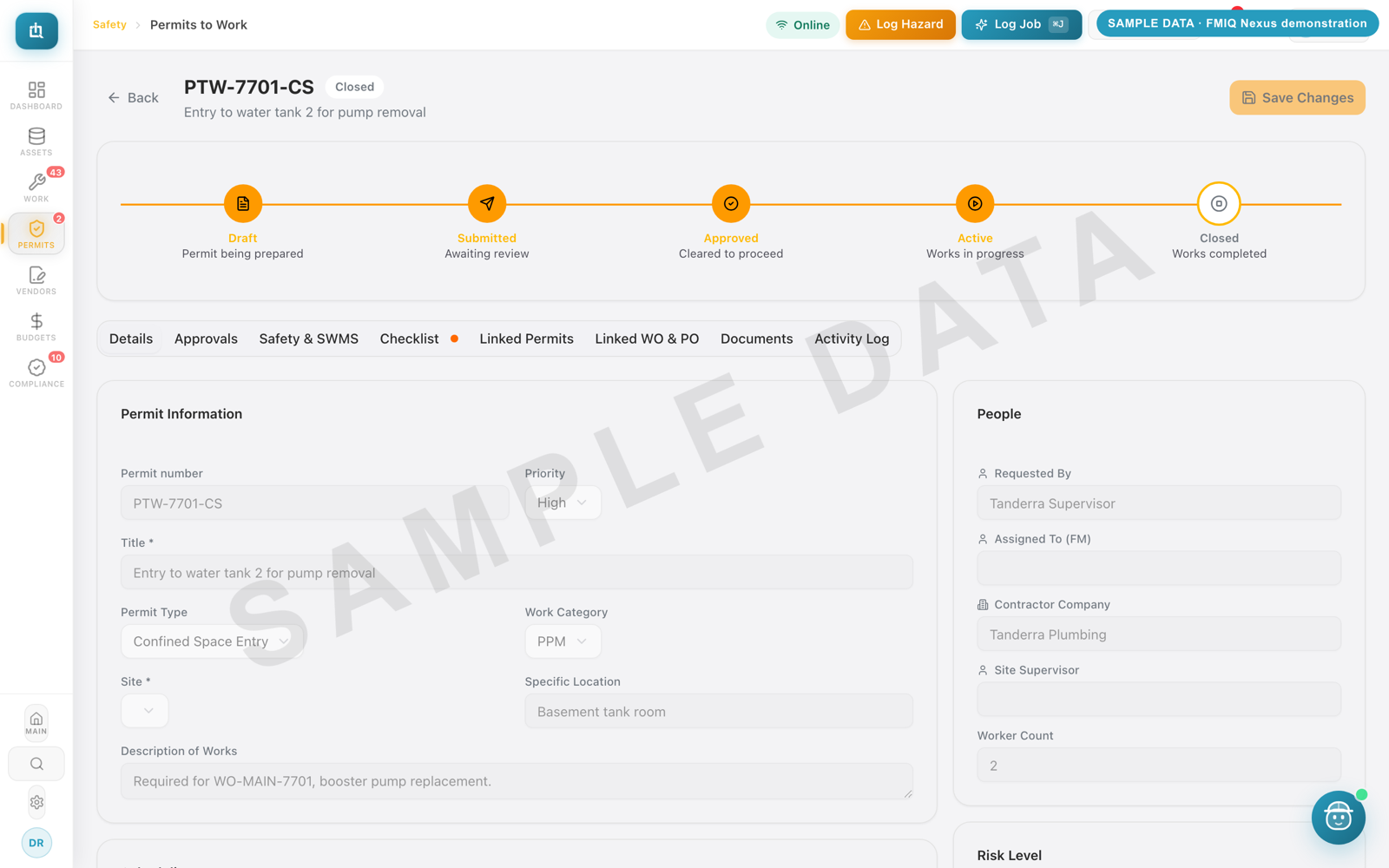Go to Main home icon

click(36, 722)
